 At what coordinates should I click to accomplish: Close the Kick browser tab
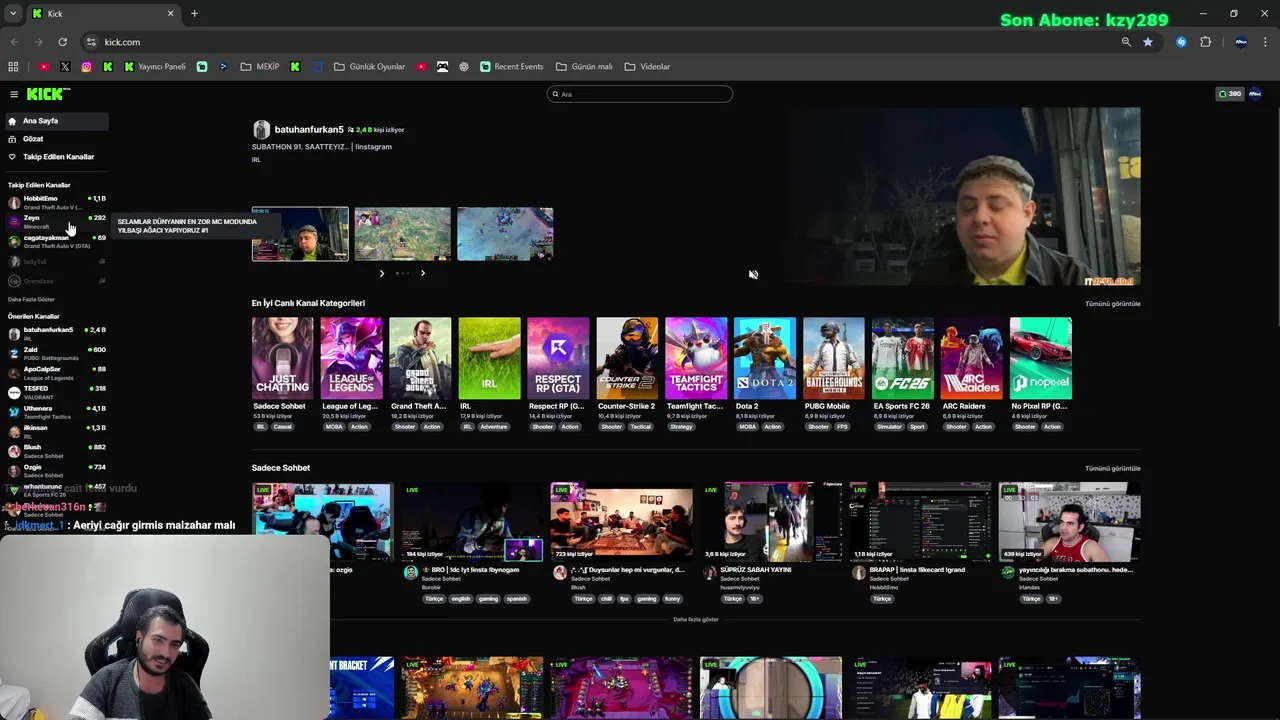[170, 14]
